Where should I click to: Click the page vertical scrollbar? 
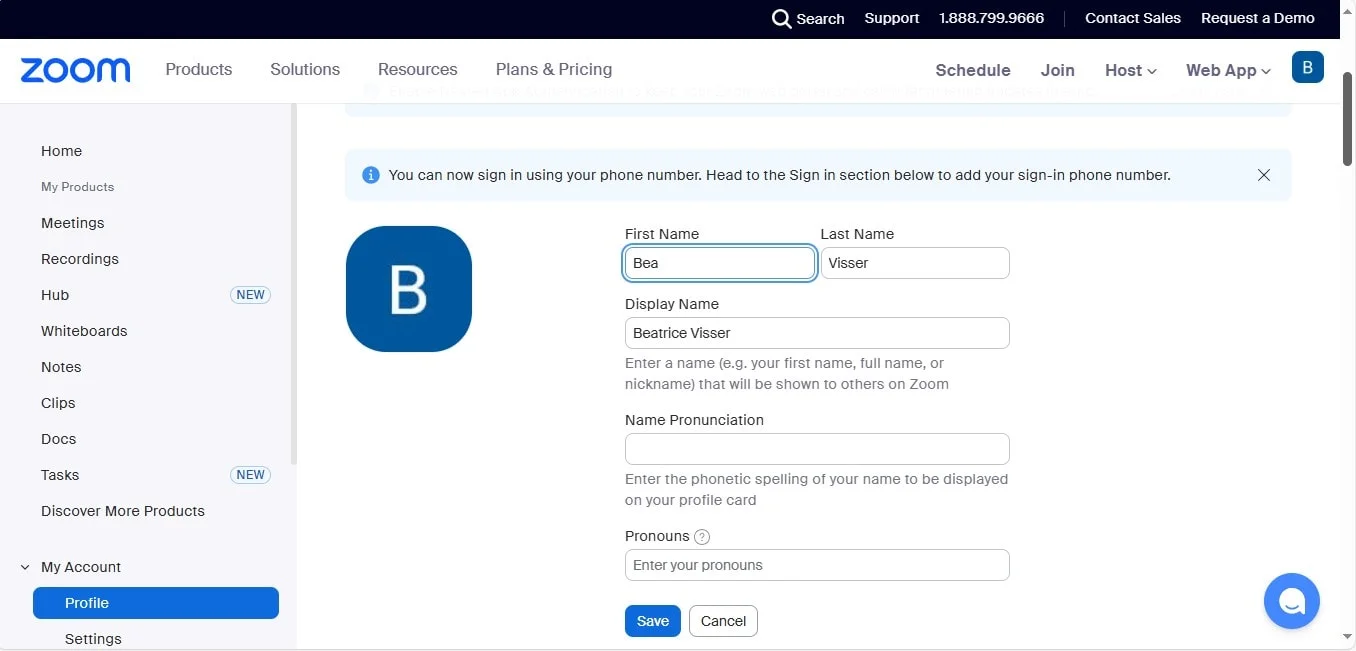1347,120
